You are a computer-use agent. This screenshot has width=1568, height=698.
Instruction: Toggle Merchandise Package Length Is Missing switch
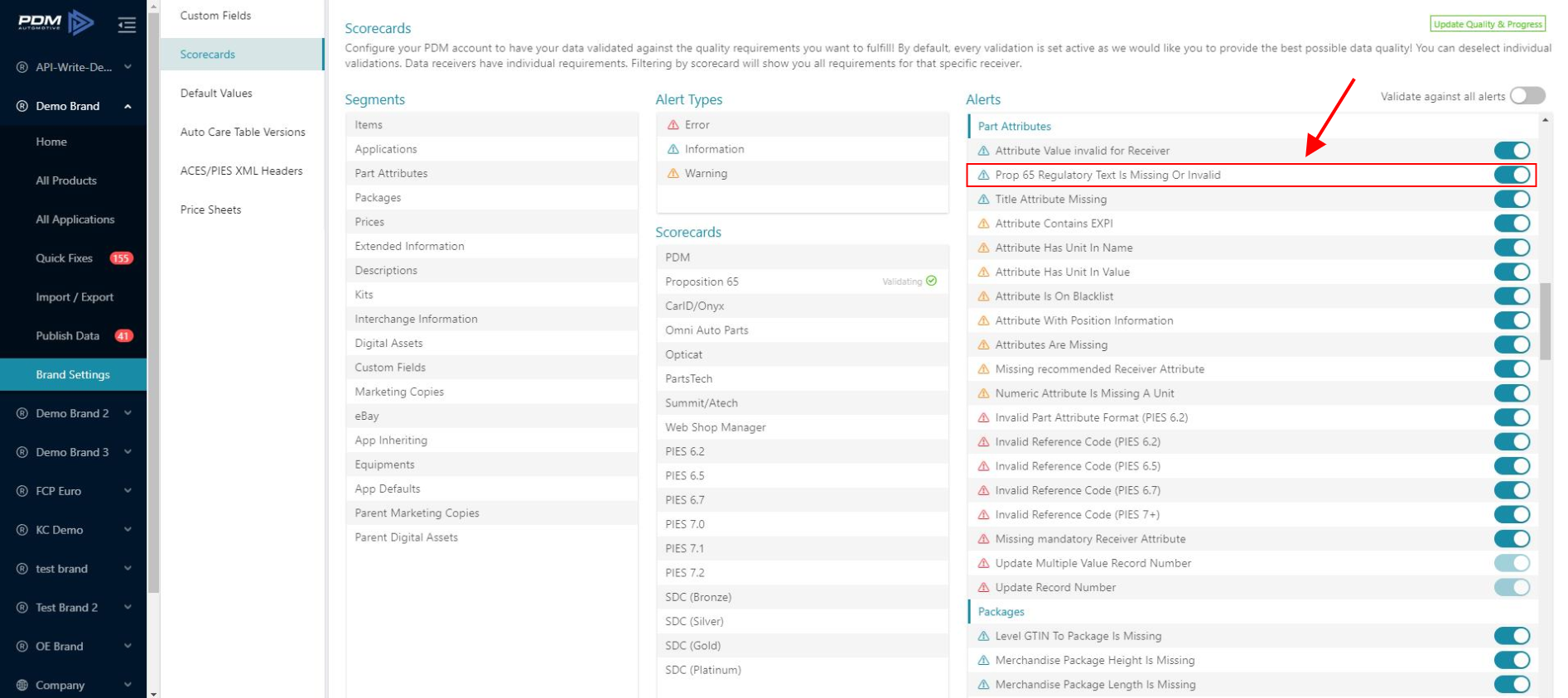tap(1512, 685)
